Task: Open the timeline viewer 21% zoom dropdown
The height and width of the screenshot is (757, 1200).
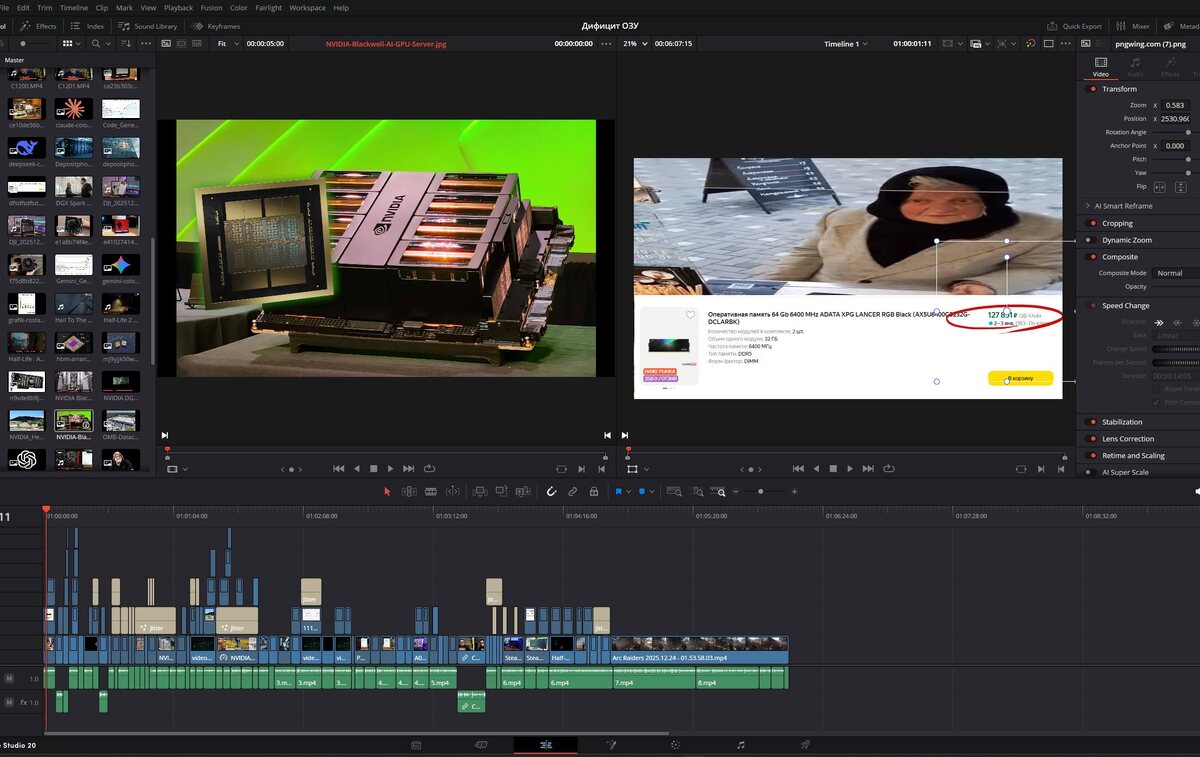Action: pos(636,44)
